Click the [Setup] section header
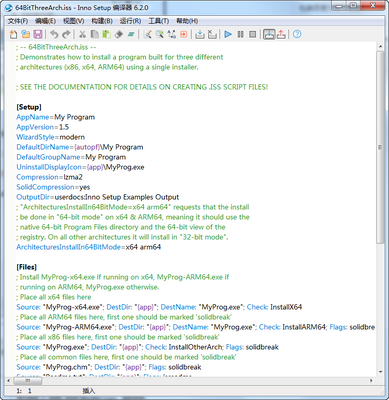This screenshot has width=389, height=400. pos(29,107)
